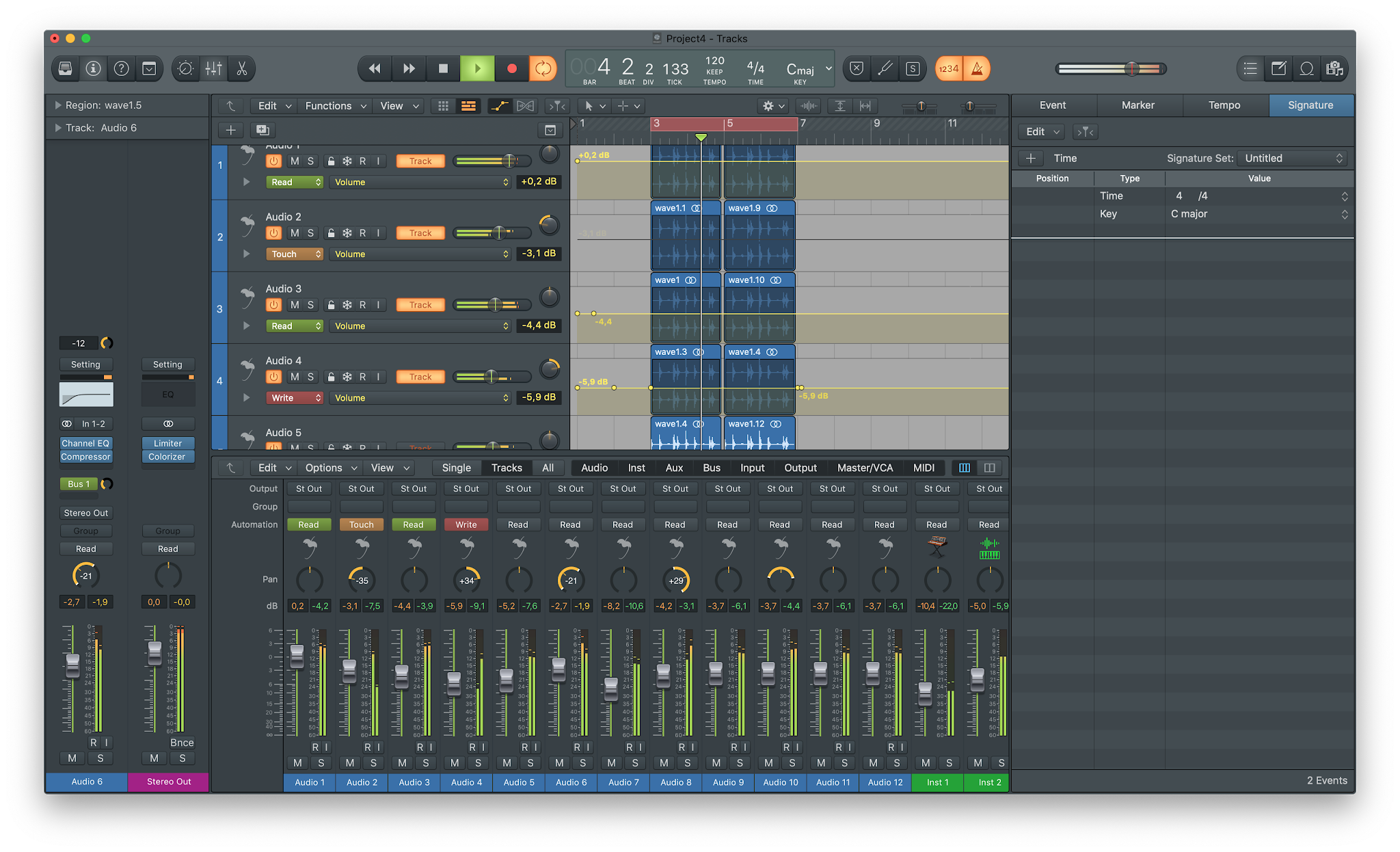The width and height of the screenshot is (1400, 852).
Task: Open List Editors icon
Action: click(1250, 68)
